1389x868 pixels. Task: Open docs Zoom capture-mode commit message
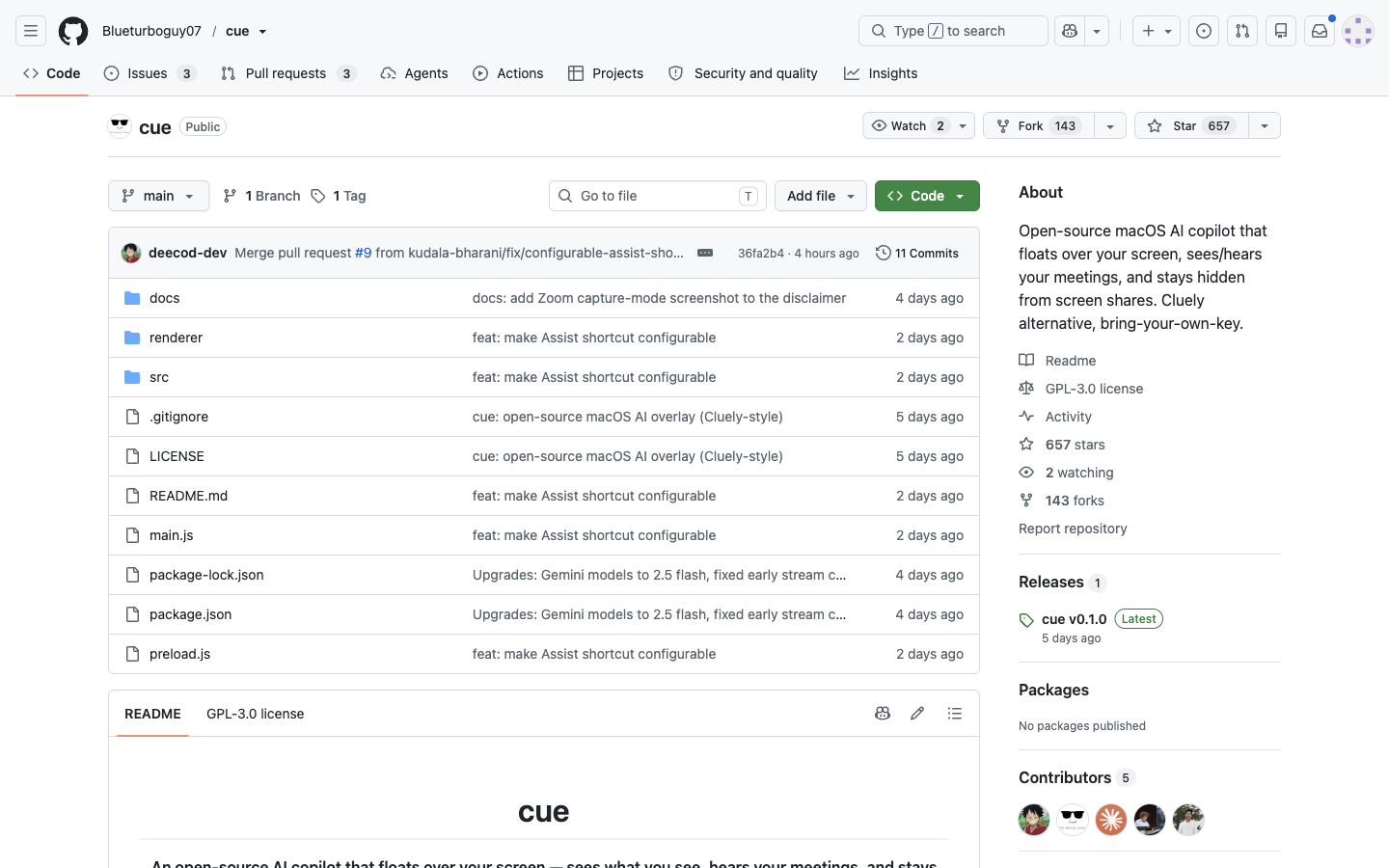659,298
